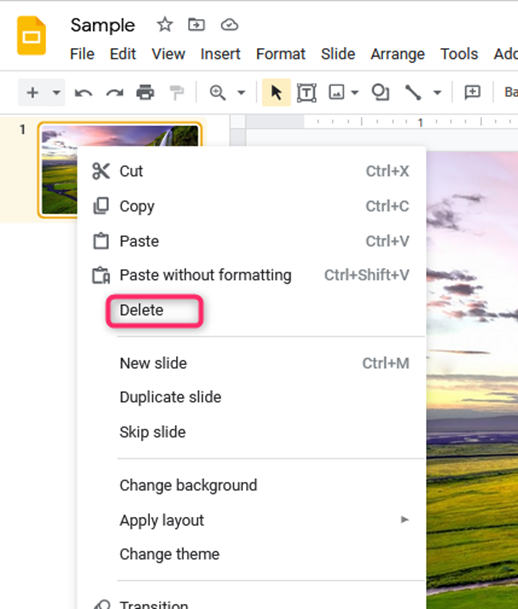Open the zoom dropdown arrow

pyautogui.click(x=241, y=93)
